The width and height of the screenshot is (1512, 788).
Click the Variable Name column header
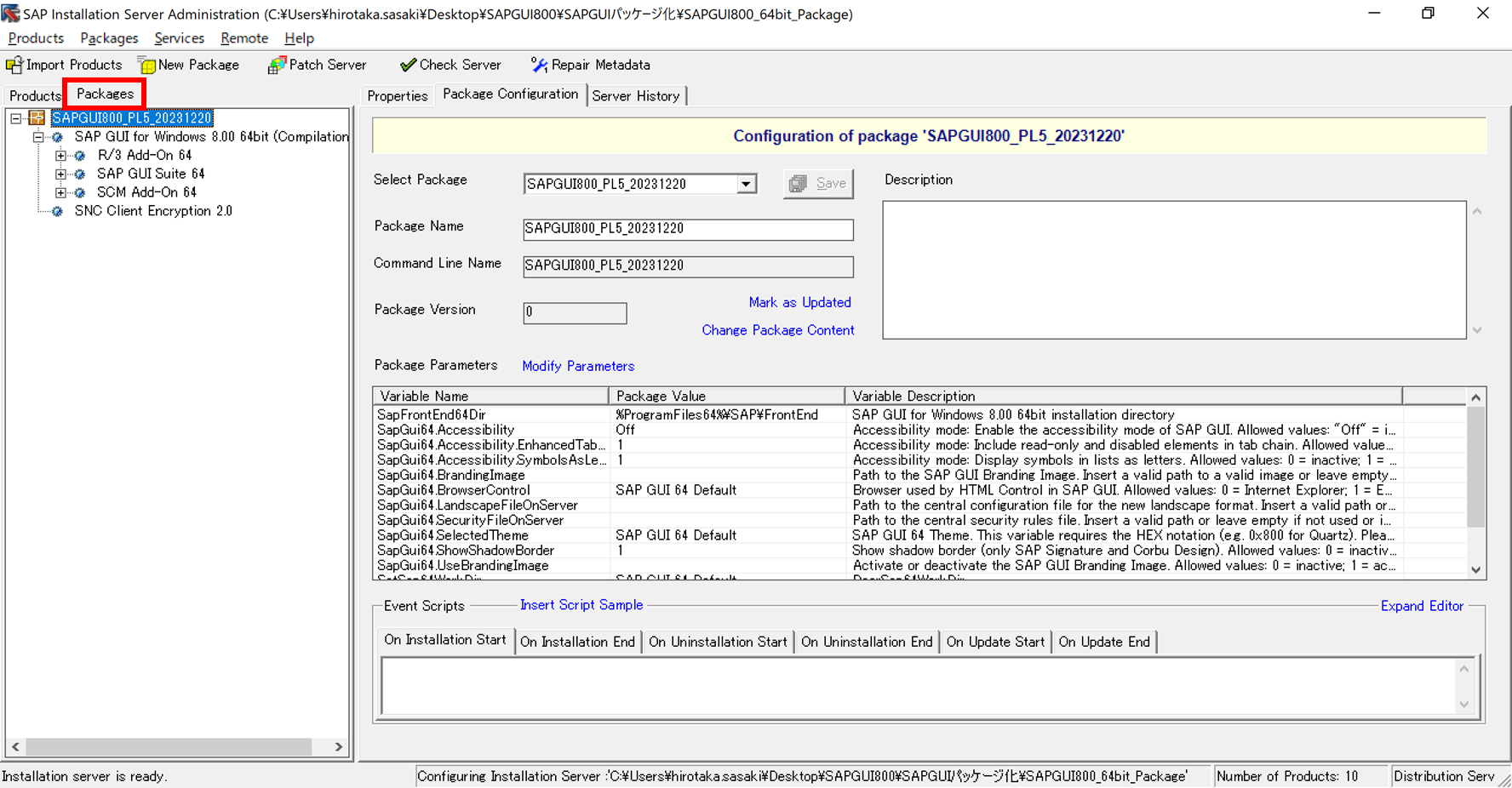(x=491, y=396)
